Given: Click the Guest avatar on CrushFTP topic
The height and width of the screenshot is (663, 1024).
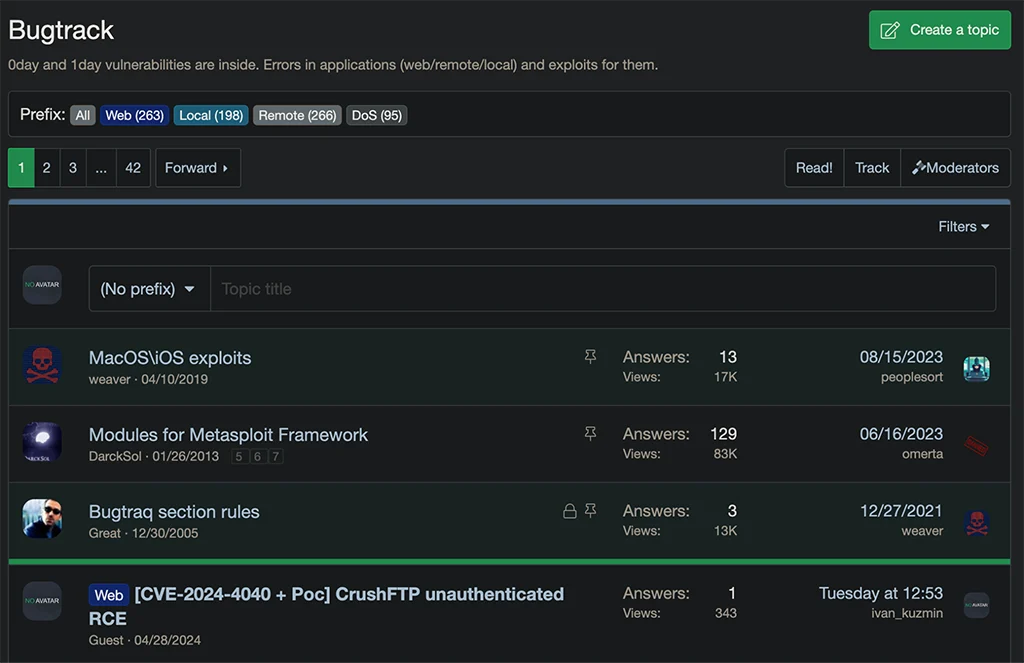Looking at the screenshot, I should (x=42, y=601).
